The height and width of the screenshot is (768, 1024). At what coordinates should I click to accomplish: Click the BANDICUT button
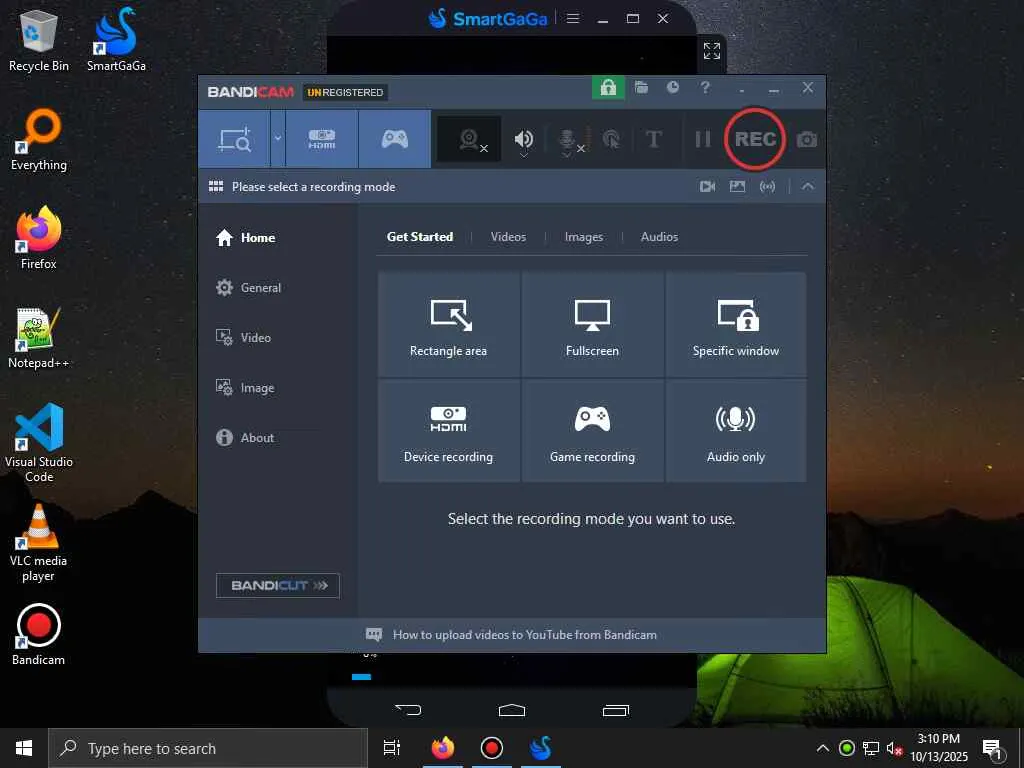click(278, 586)
